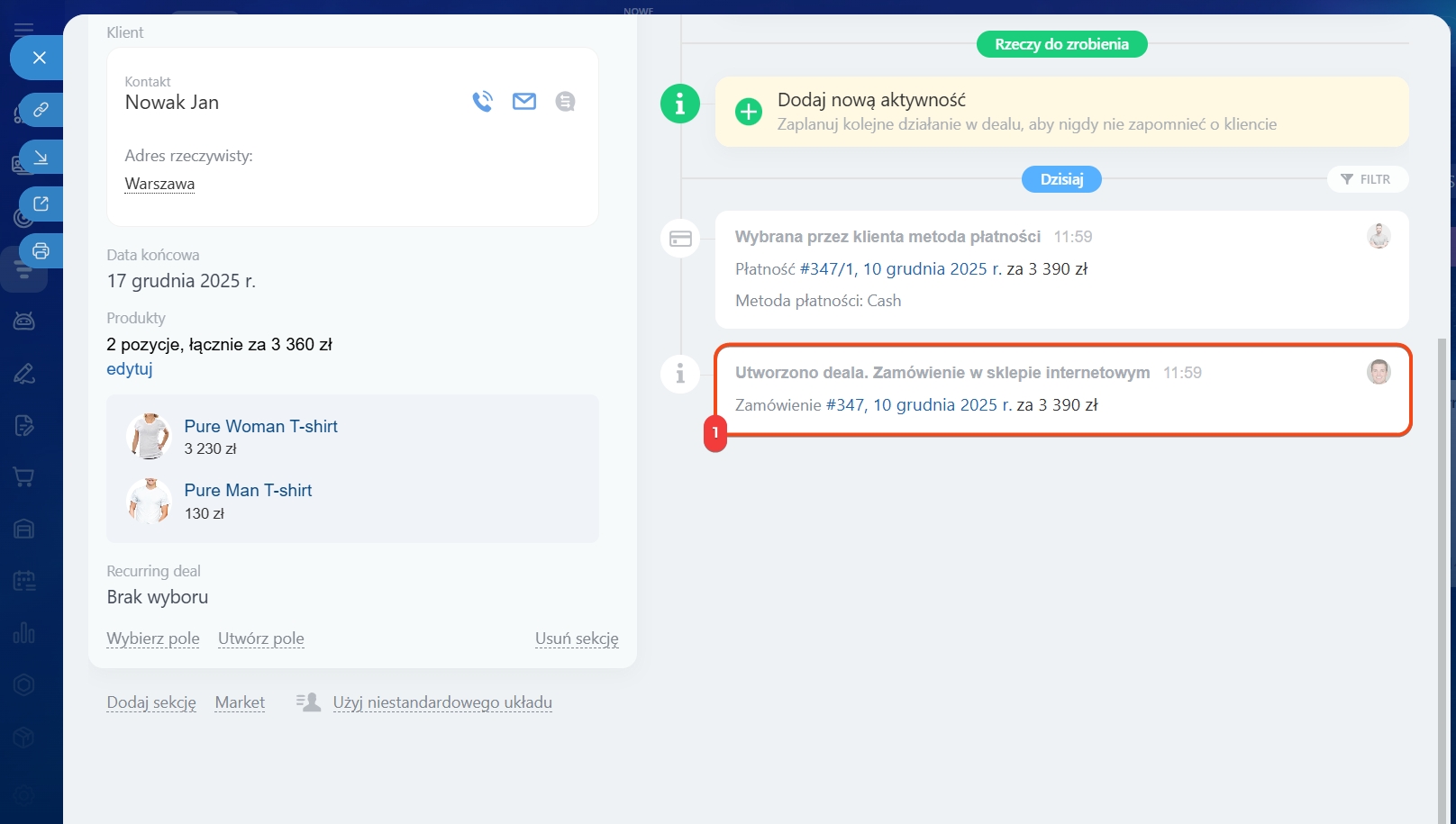This screenshot has width=1456, height=824.
Task: Click 'Usuń sekcję' link
Action: click(577, 638)
